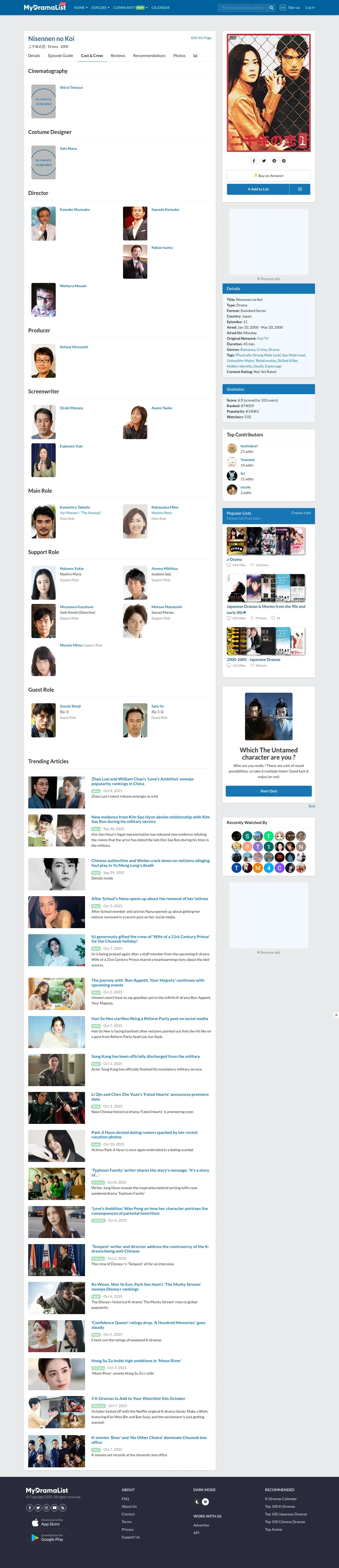Close the floating ad with X icon
Screen dimensions: 339x1568
click(x=336, y=1015)
